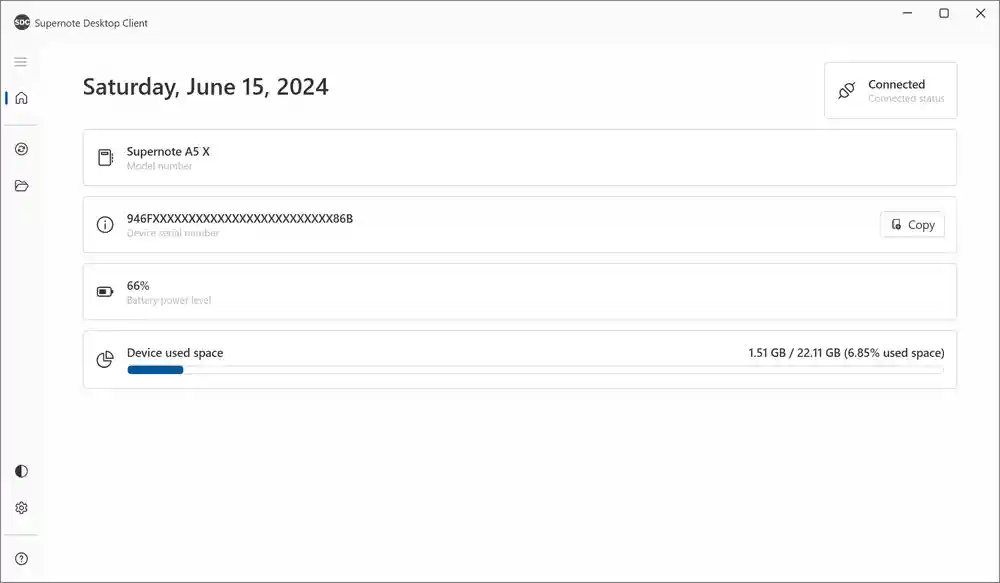Image resolution: width=1000 pixels, height=583 pixels.
Task: Click the Supernote A5 X model card
Action: (x=520, y=158)
